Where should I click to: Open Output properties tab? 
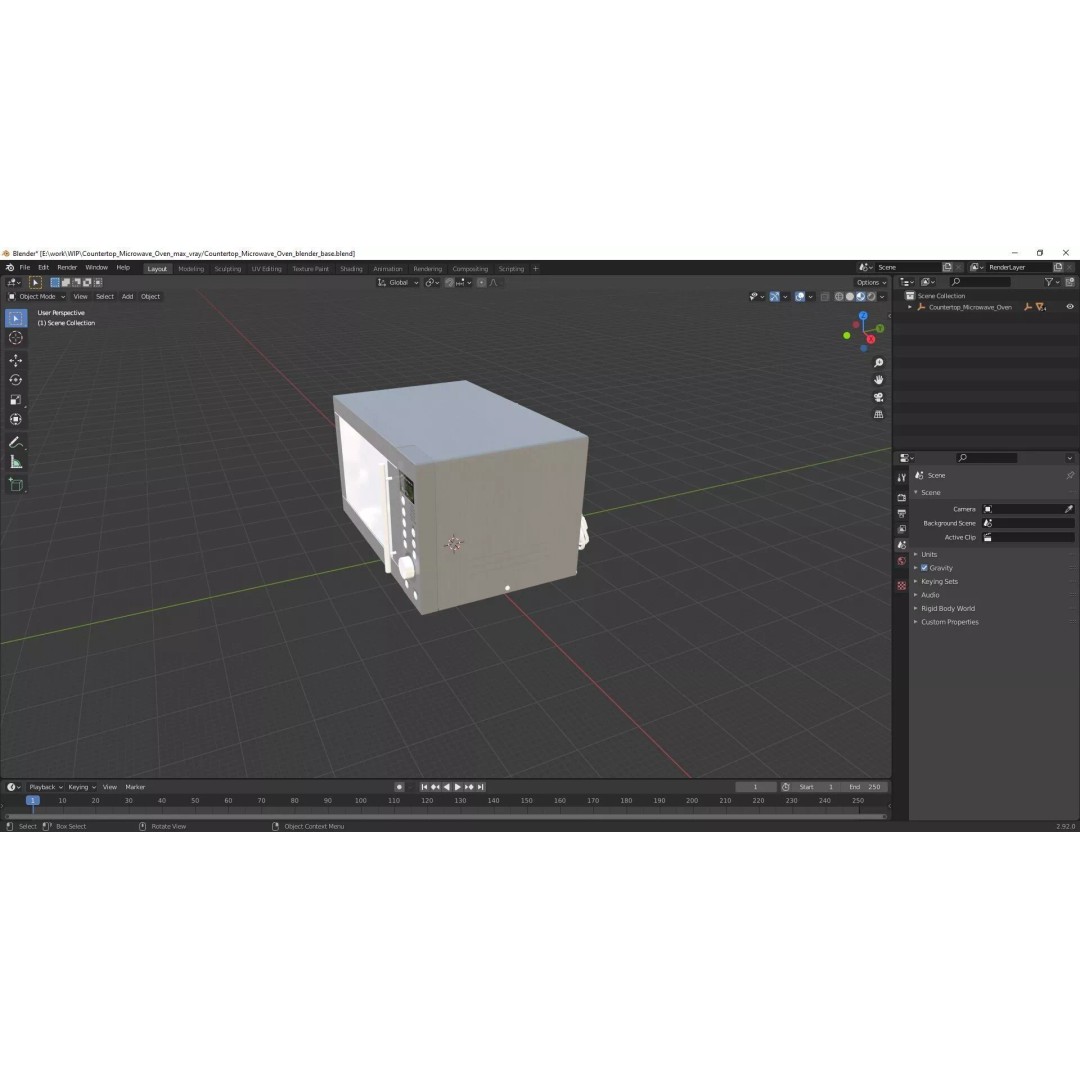click(902, 513)
